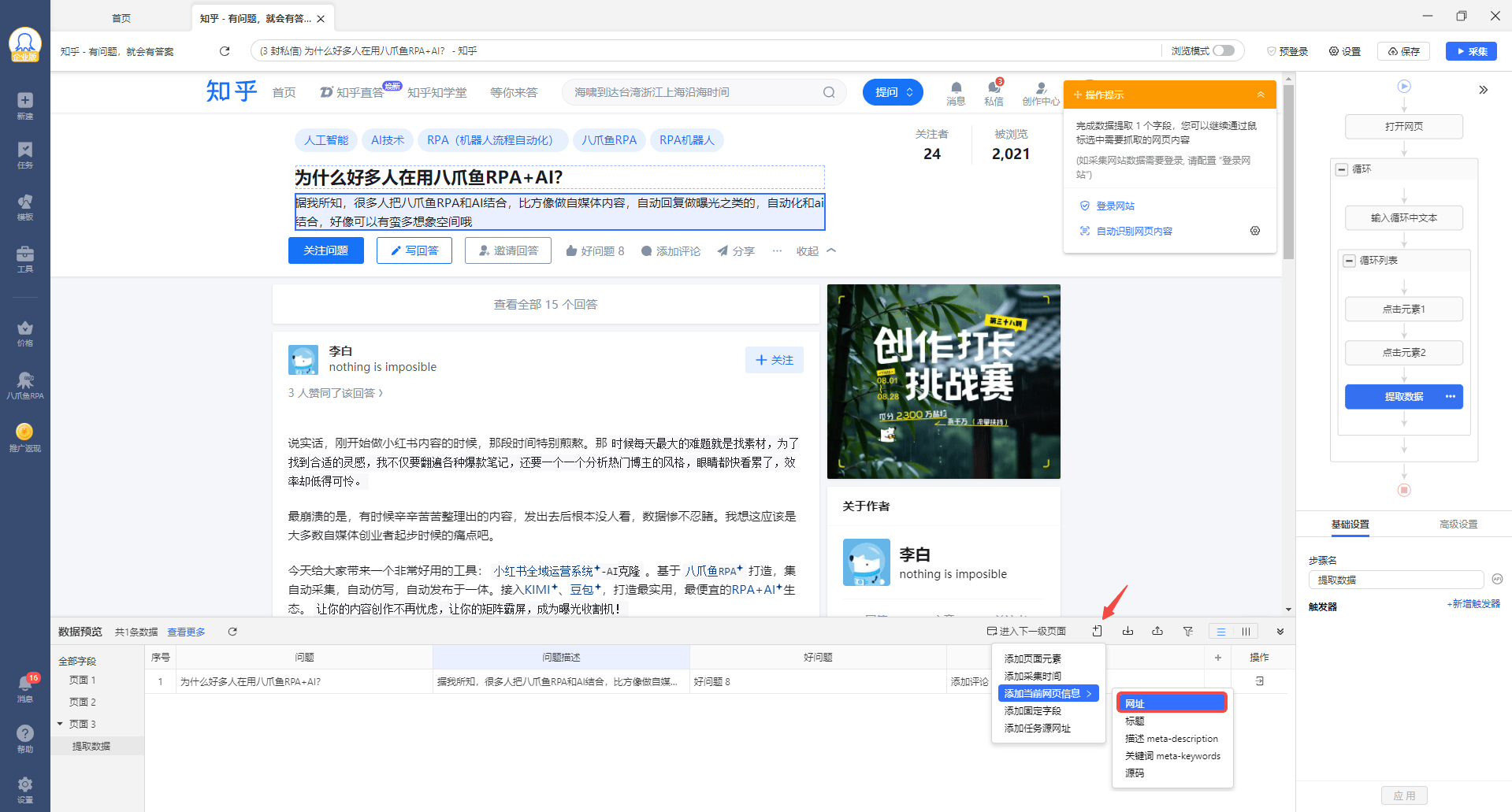The width and height of the screenshot is (1512, 812).
Task: Click the plus icon to add a table column
Action: tap(1218, 657)
